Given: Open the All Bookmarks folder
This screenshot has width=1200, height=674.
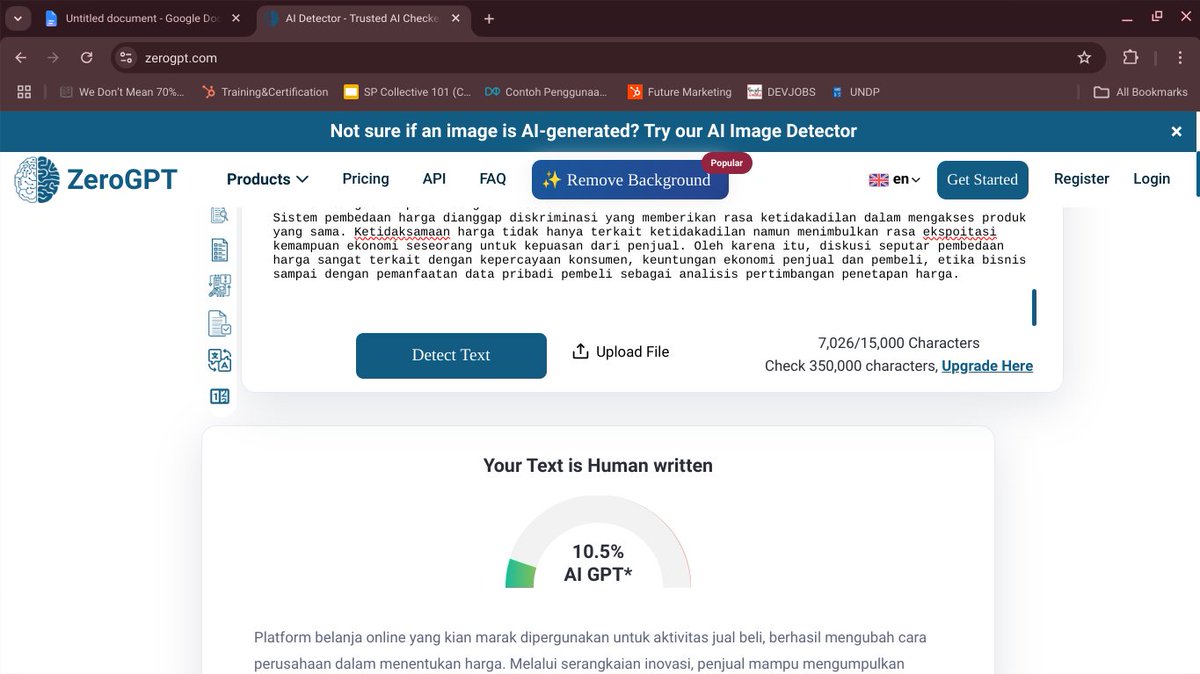Looking at the screenshot, I should coord(1141,92).
